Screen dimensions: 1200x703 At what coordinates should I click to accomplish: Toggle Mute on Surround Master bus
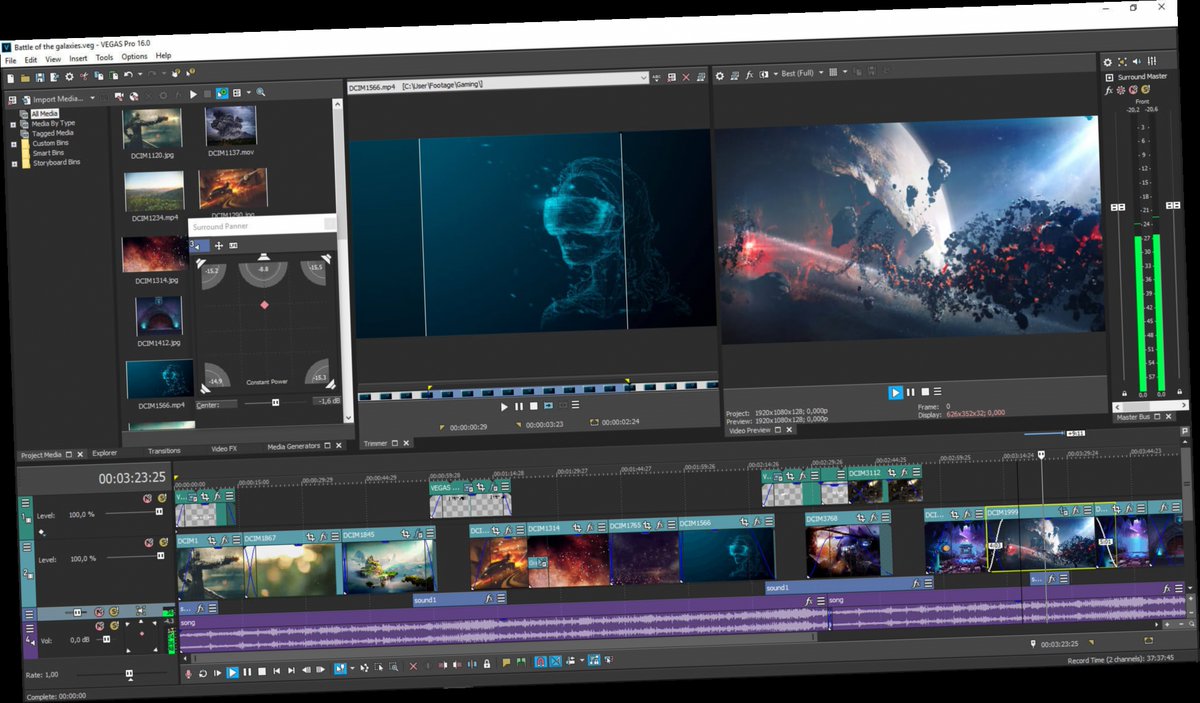click(x=1133, y=89)
